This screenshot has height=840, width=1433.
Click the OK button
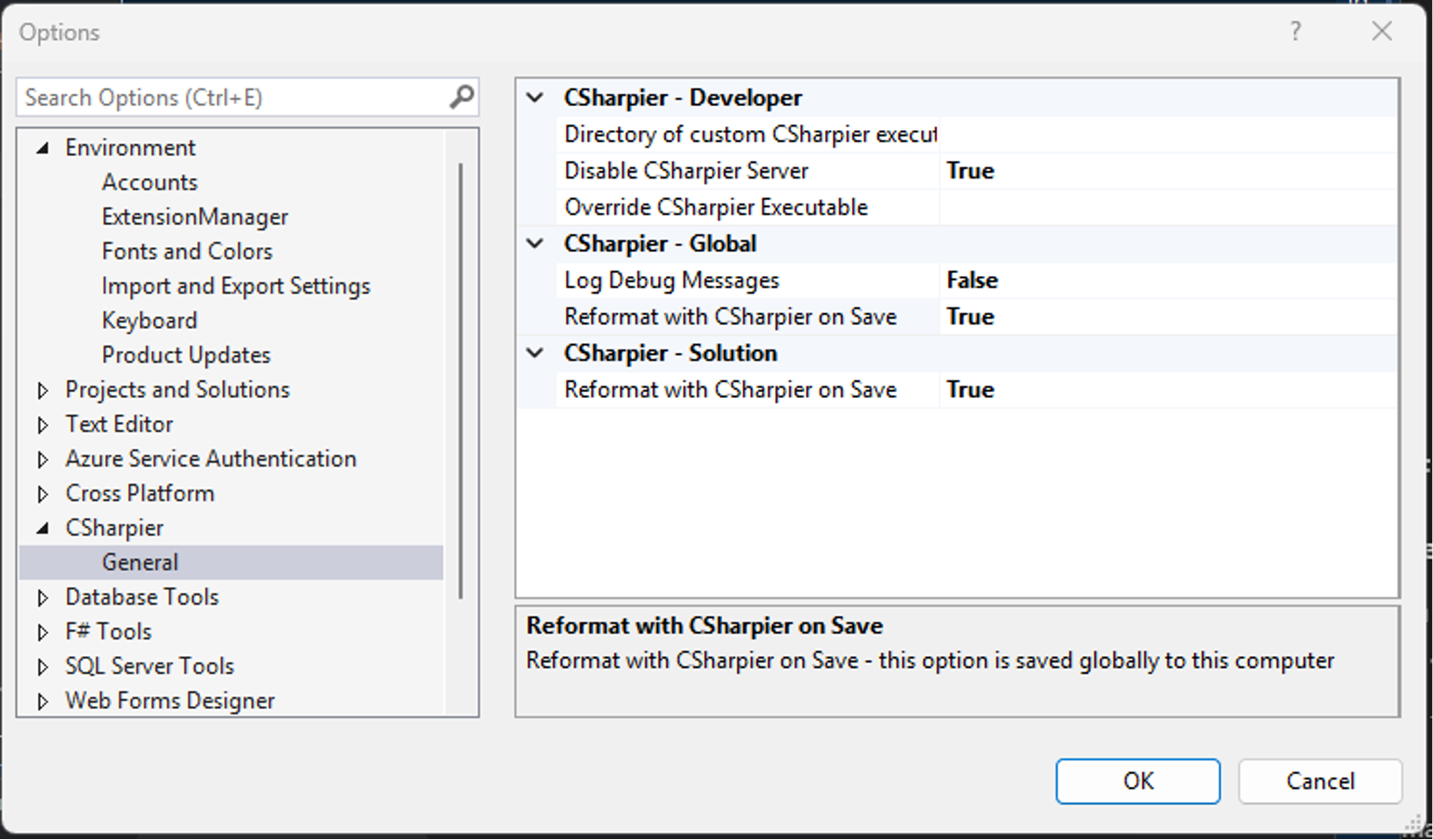pos(1137,781)
